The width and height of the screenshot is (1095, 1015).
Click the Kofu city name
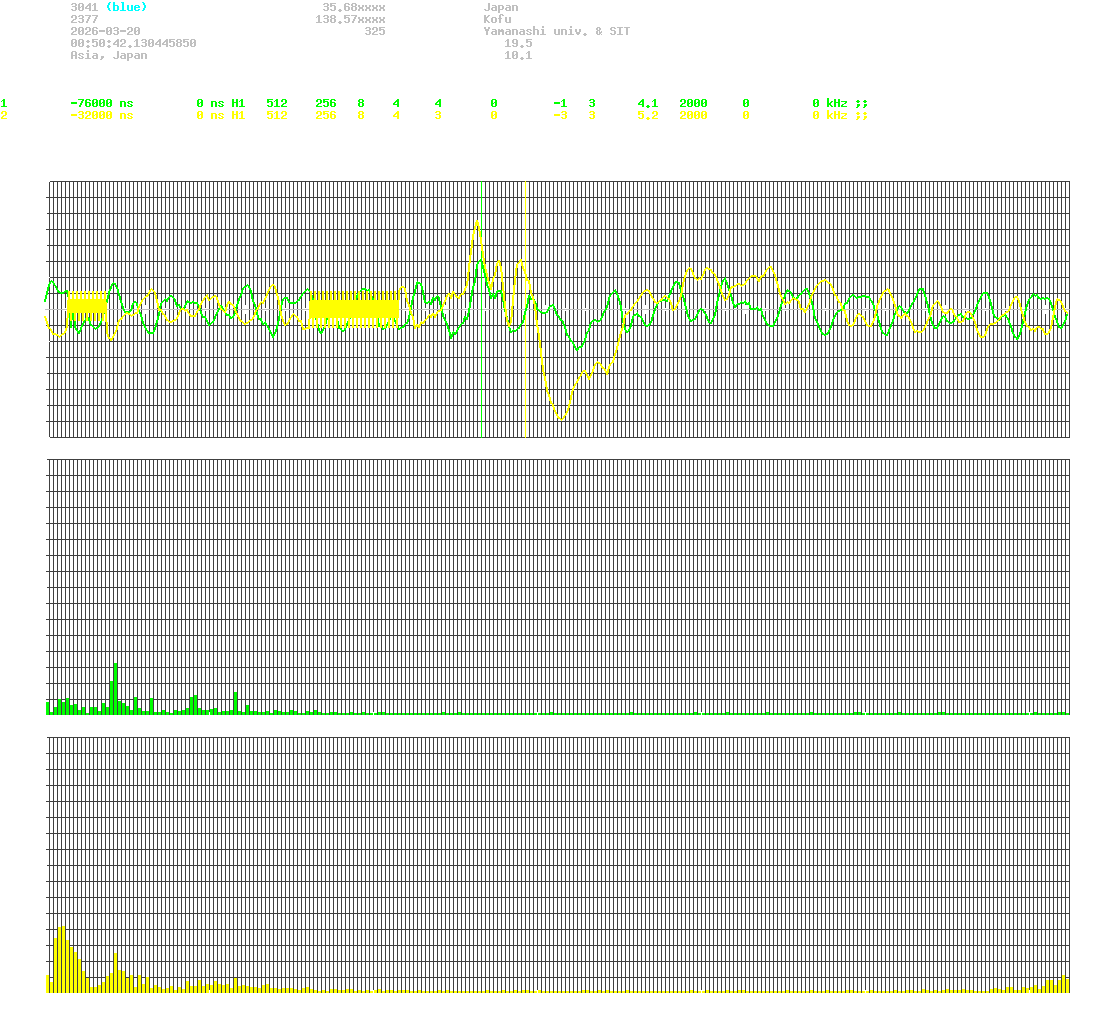[497, 19]
